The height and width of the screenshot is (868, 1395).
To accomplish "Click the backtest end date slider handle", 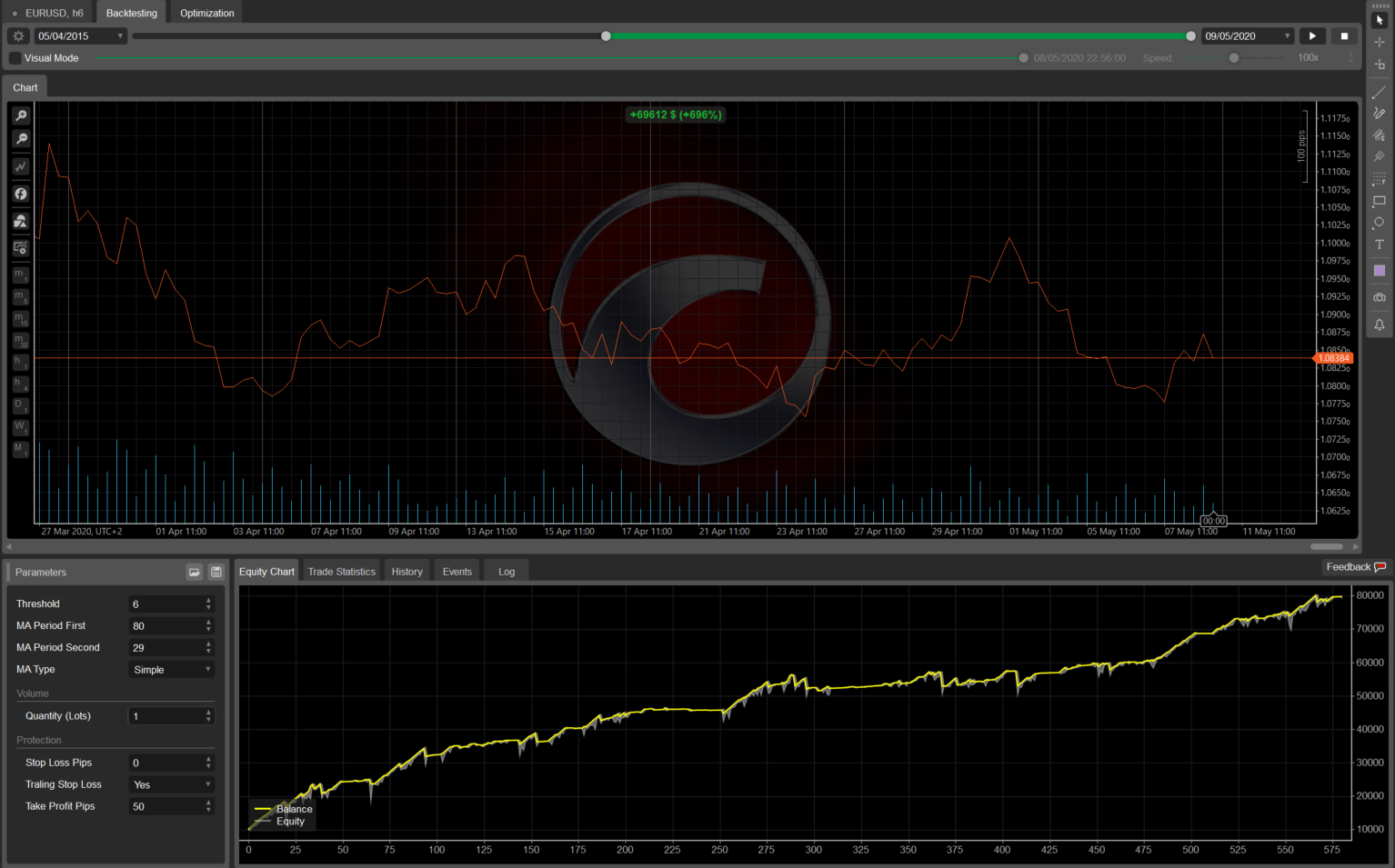I will point(1191,36).
